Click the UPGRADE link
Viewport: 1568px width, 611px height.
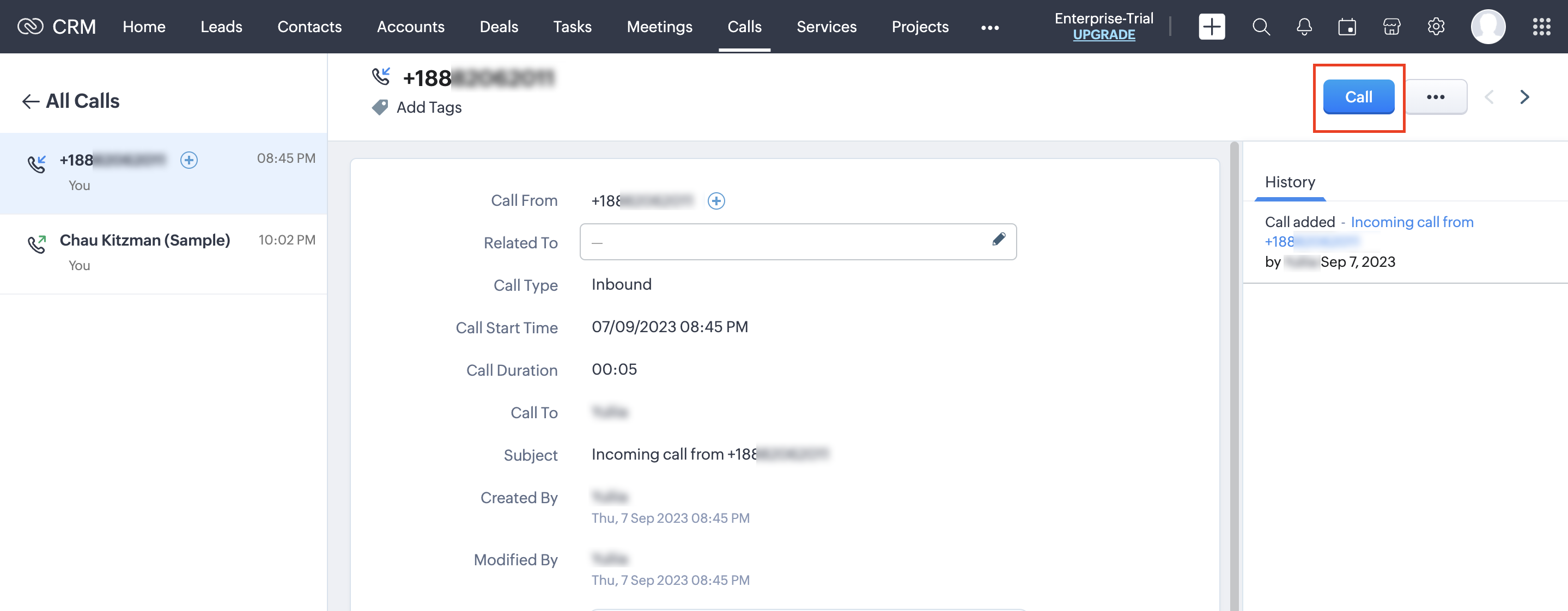pos(1104,35)
